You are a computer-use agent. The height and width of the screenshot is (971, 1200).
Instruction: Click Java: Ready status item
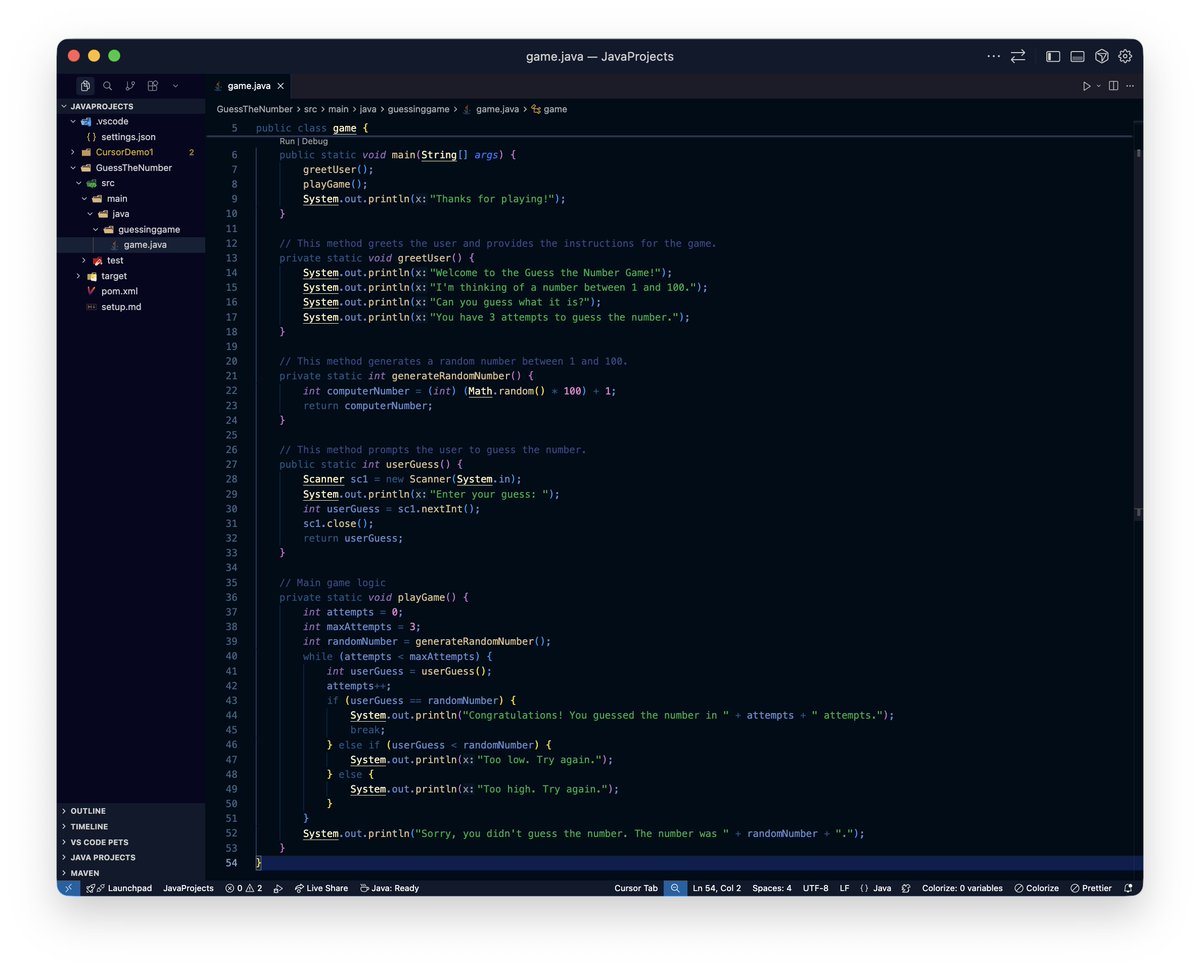click(390, 888)
